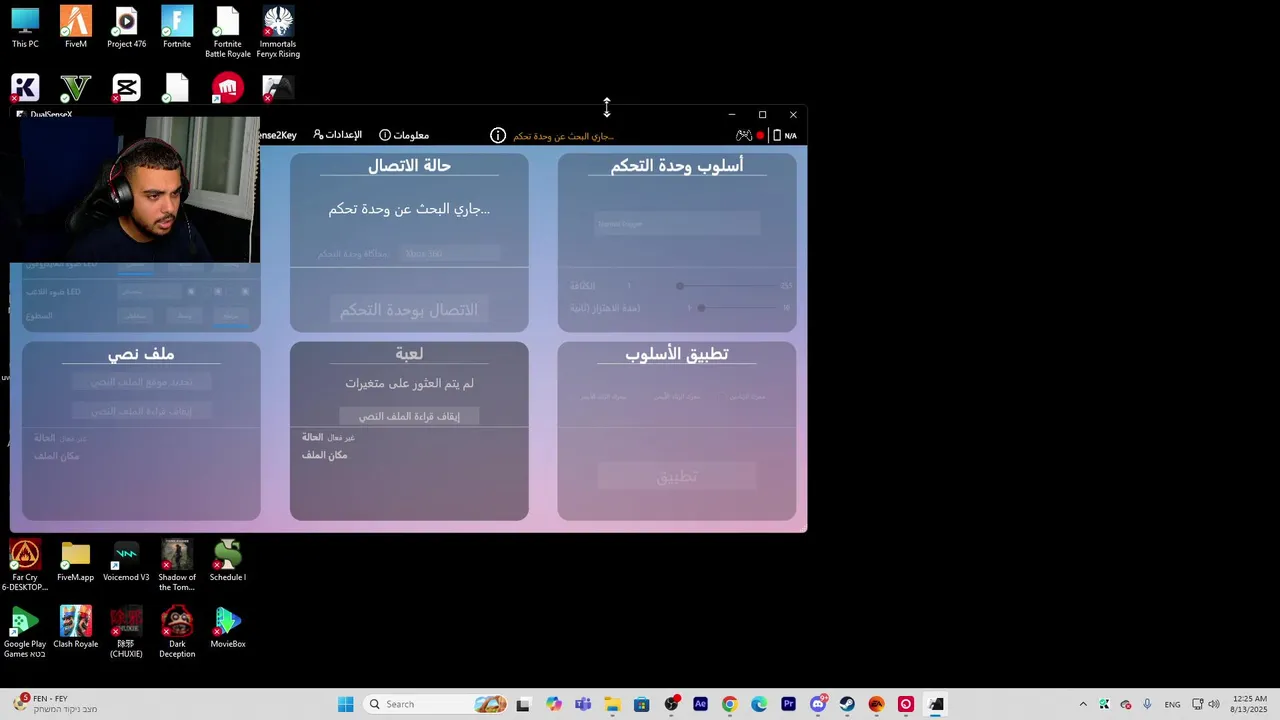
Task: Open MovieBox desktop shortcut
Action: coord(228,627)
